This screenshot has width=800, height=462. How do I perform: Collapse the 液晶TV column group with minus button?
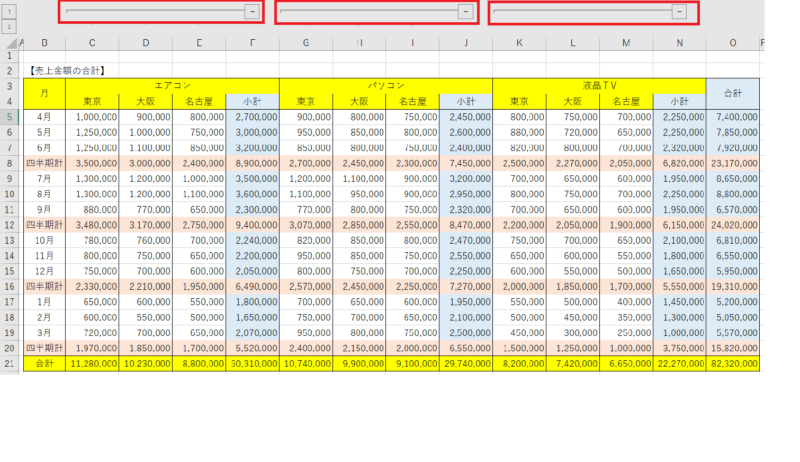pyautogui.click(x=679, y=12)
